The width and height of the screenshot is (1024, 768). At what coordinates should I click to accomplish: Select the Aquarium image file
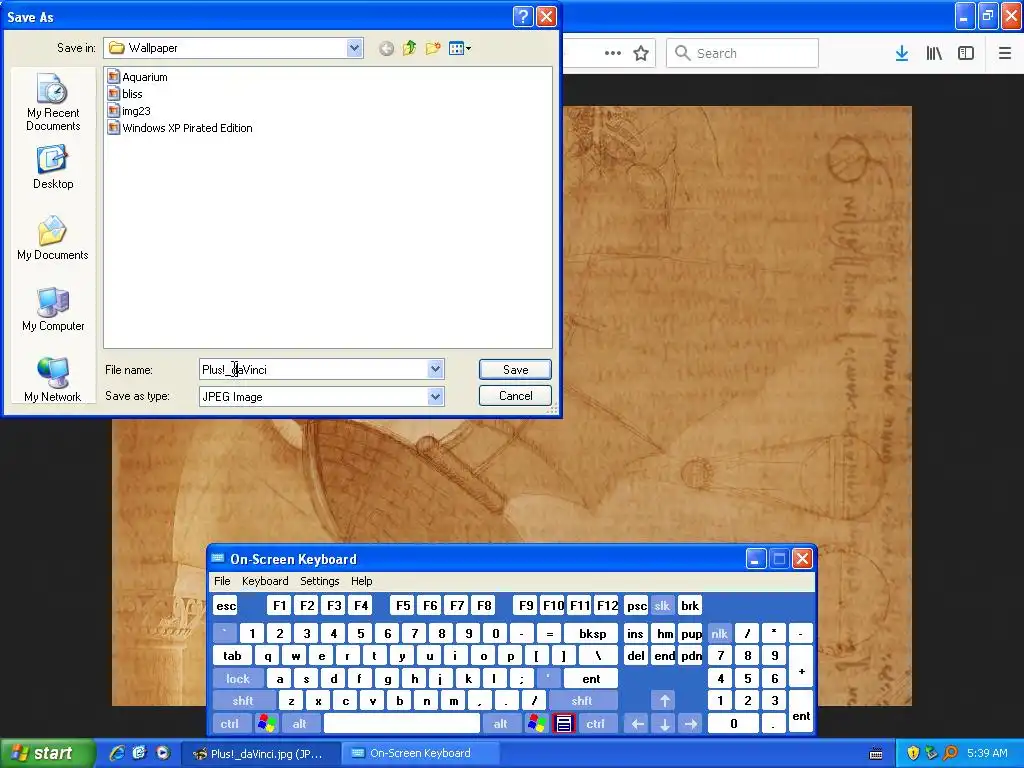point(138,77)
